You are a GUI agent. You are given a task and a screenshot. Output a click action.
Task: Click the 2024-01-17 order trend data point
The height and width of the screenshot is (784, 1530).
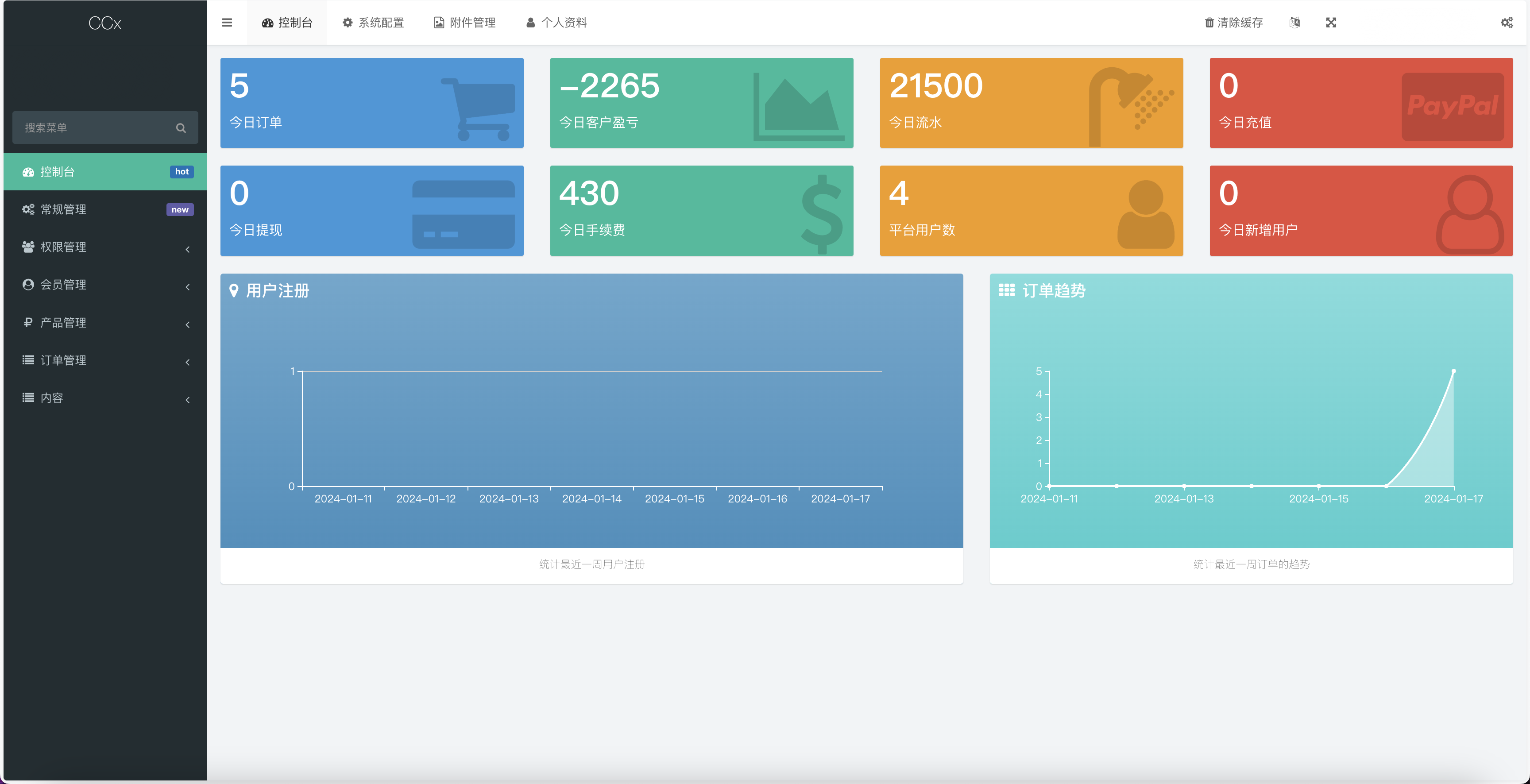(x=1453, y=371)
